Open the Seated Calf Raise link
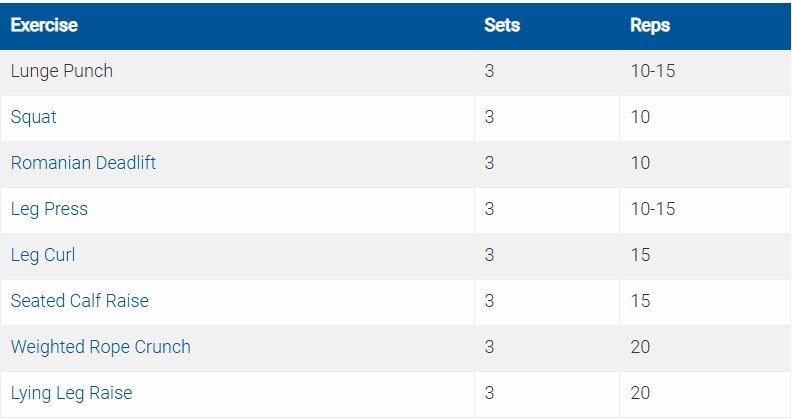Image resolution: width=792 pixels, height=420 pixels. pos(80,301)
